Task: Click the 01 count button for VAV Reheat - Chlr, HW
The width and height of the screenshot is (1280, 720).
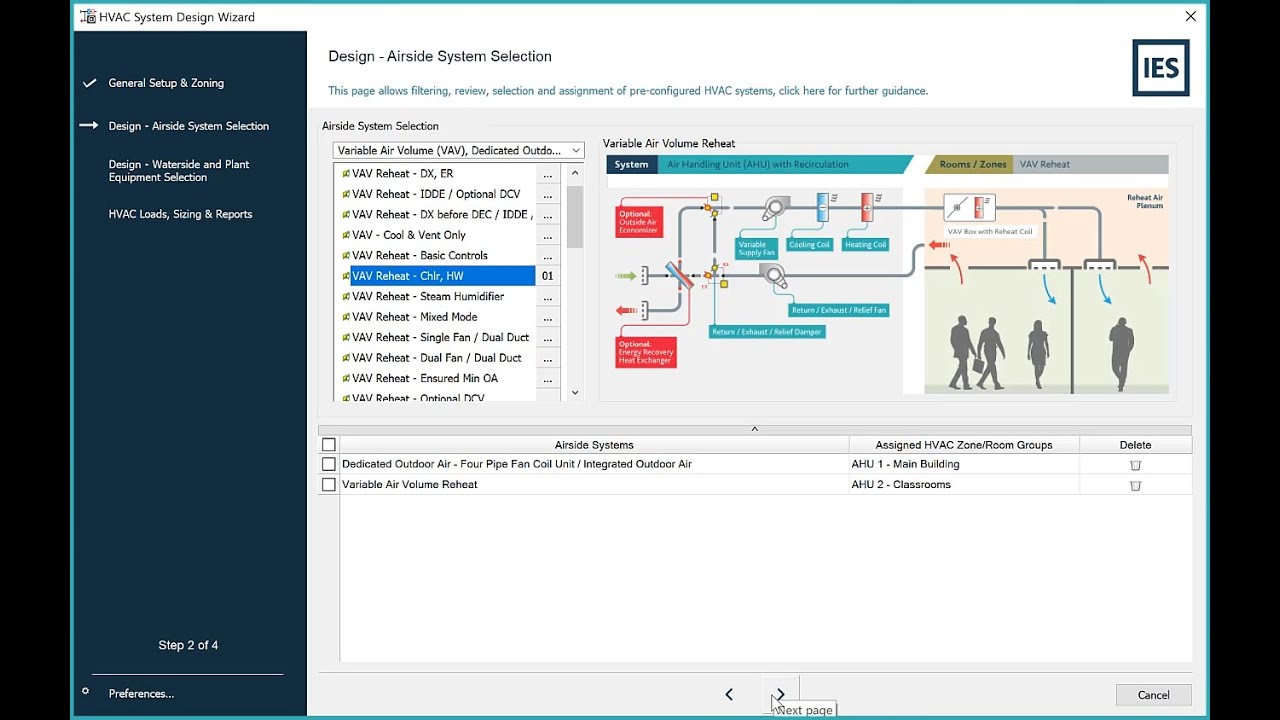Action: coord(547,276)
